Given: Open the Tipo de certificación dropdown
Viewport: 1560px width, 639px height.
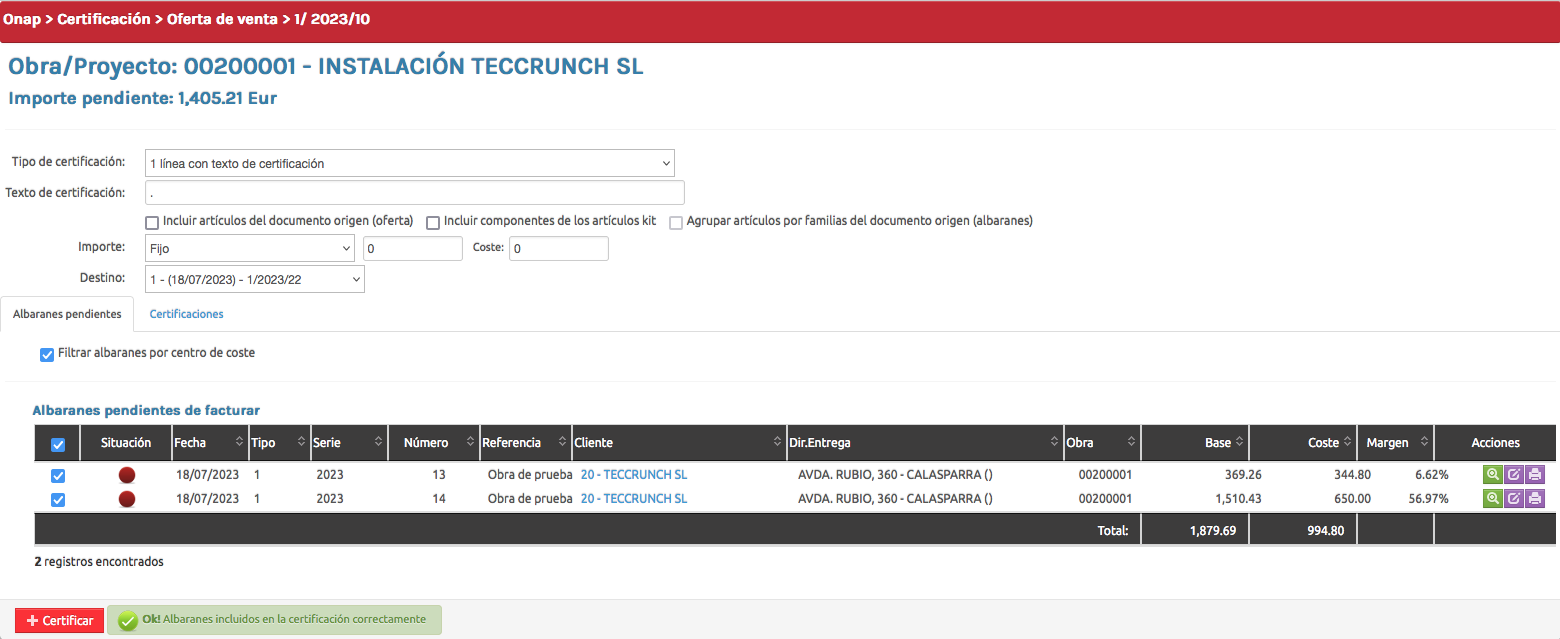Looking at the screenshot, I should [409, 163].
